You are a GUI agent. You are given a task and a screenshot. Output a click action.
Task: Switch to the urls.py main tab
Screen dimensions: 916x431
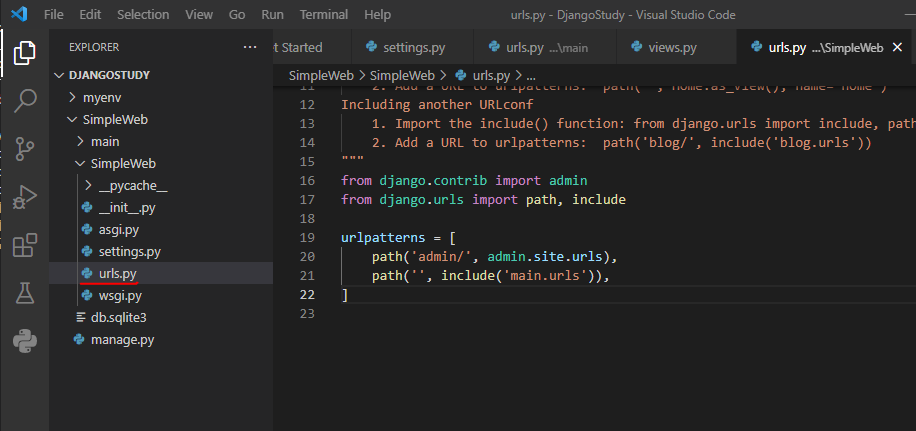coord(544,47)
